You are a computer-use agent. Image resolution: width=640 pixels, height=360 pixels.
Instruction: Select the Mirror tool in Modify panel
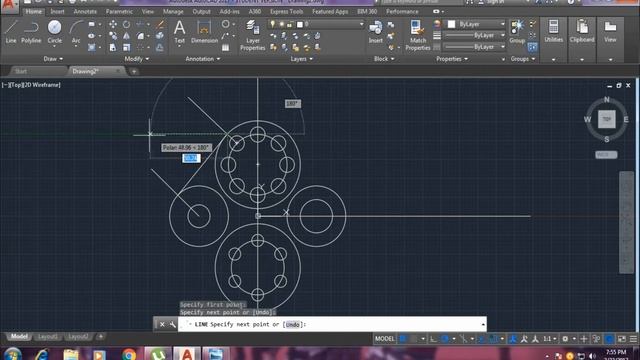pyautogui.click(x=127, y=36)
